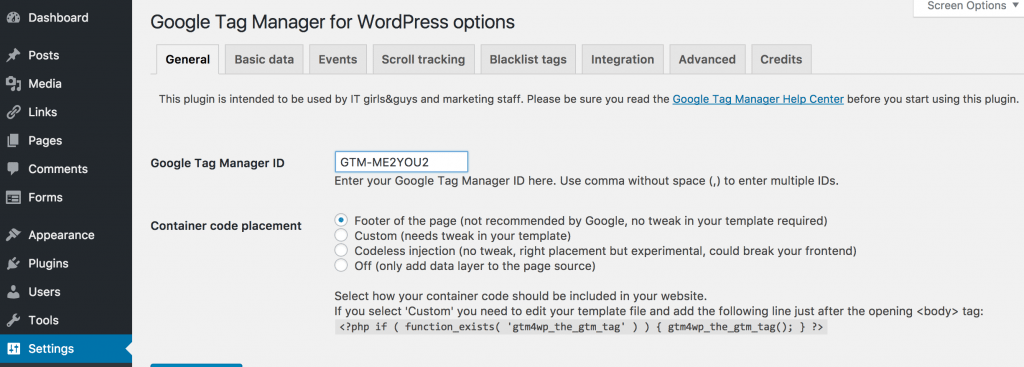Click the Comments speech bubble icon
This screenshot has height=367, width=1024.
click(x=12, y=168)
